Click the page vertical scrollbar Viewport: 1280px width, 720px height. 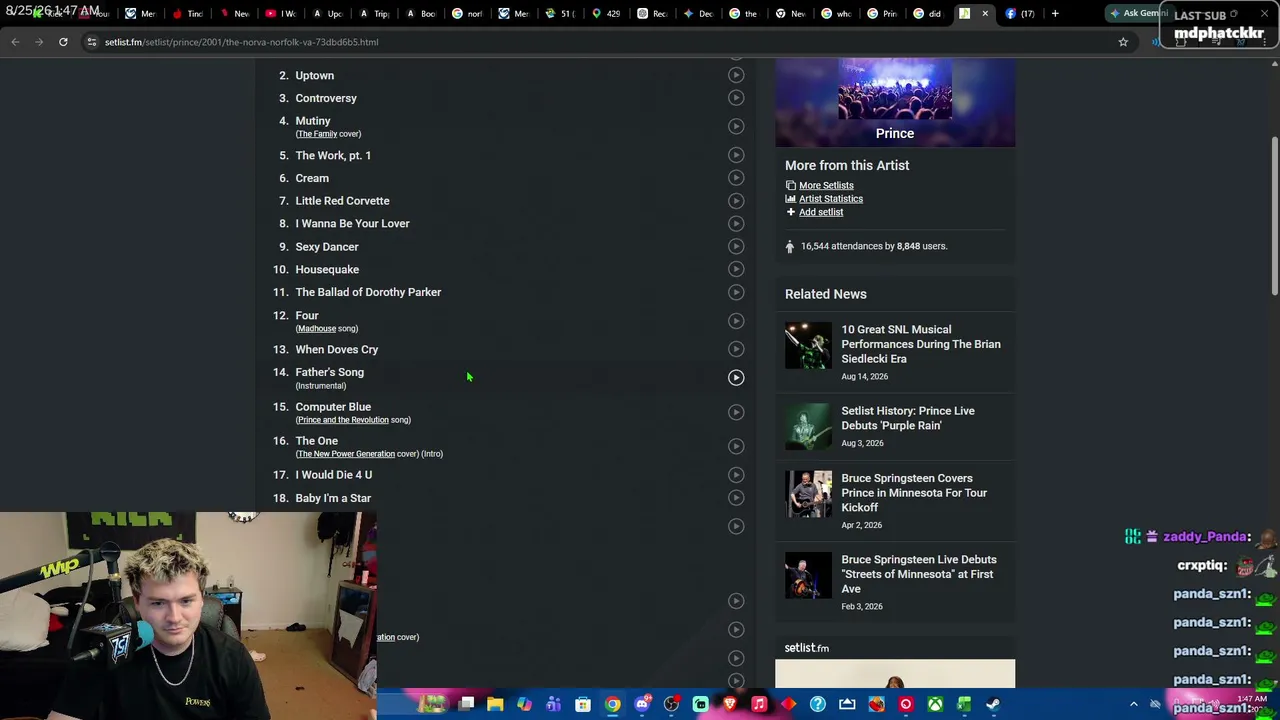pos(1274,214)
